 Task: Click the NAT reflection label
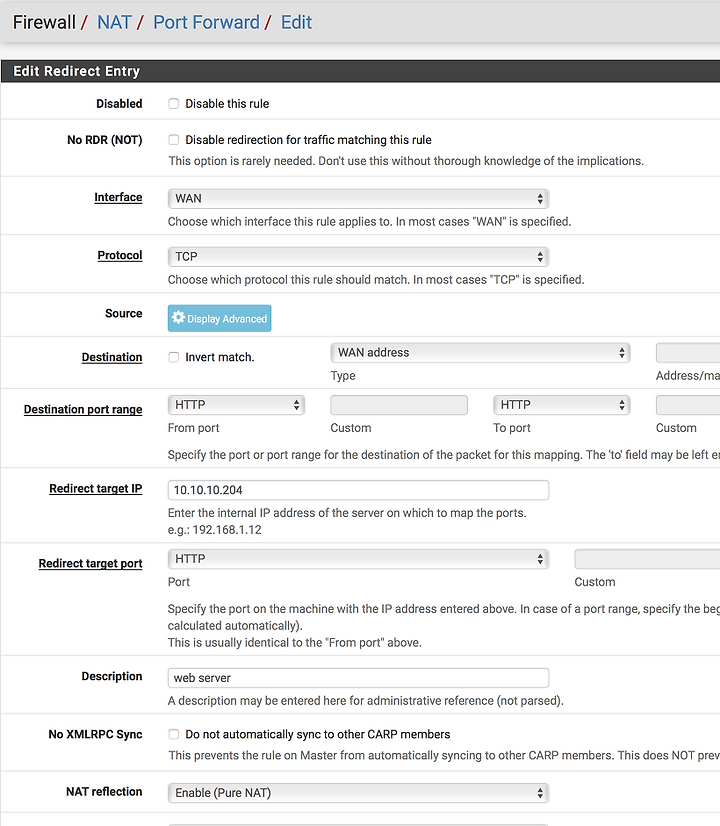(x=104, y=792)
